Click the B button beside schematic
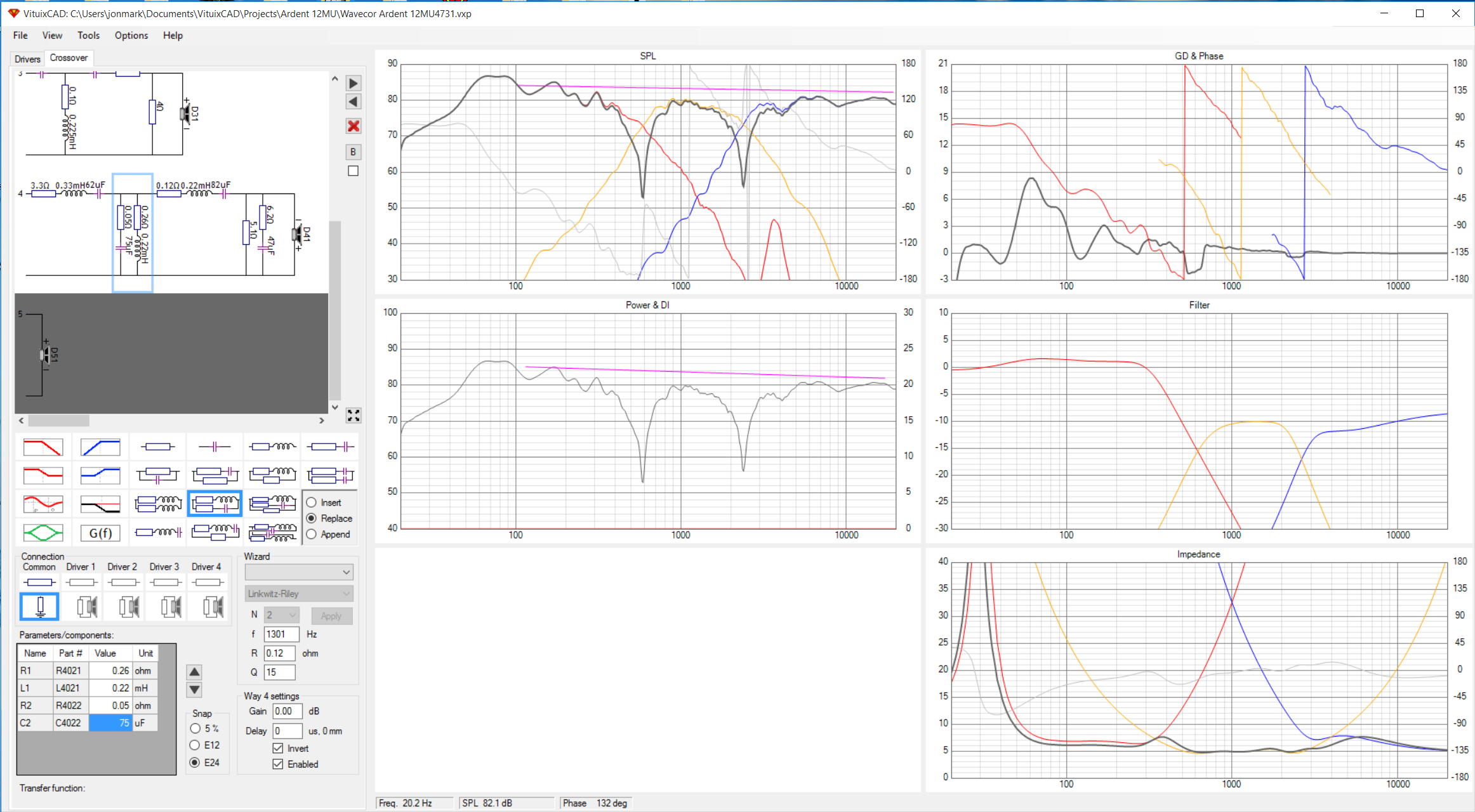 (354, 152)
